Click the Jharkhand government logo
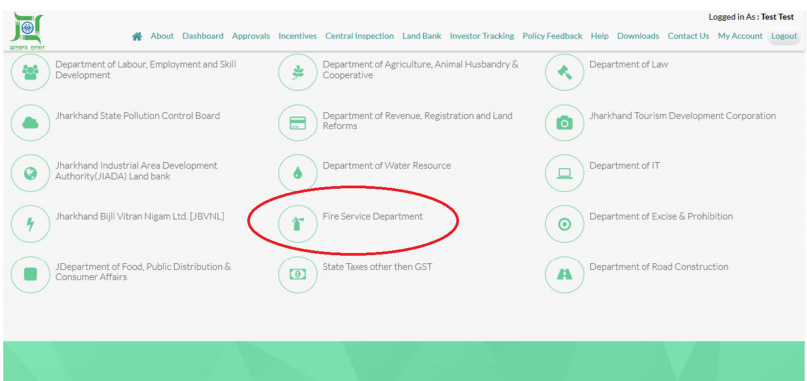This screenshot has width=807, height=381. click(27, 31)
